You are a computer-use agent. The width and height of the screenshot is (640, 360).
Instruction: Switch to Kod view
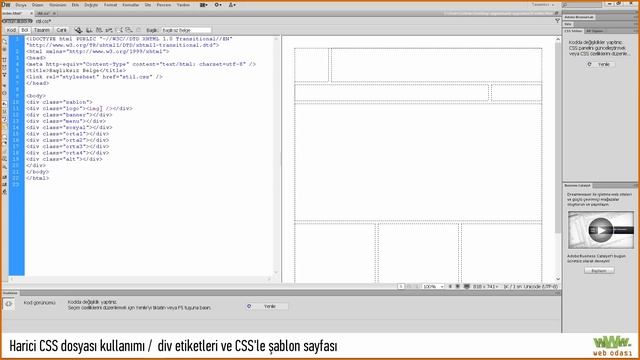[x=11, y=30]
